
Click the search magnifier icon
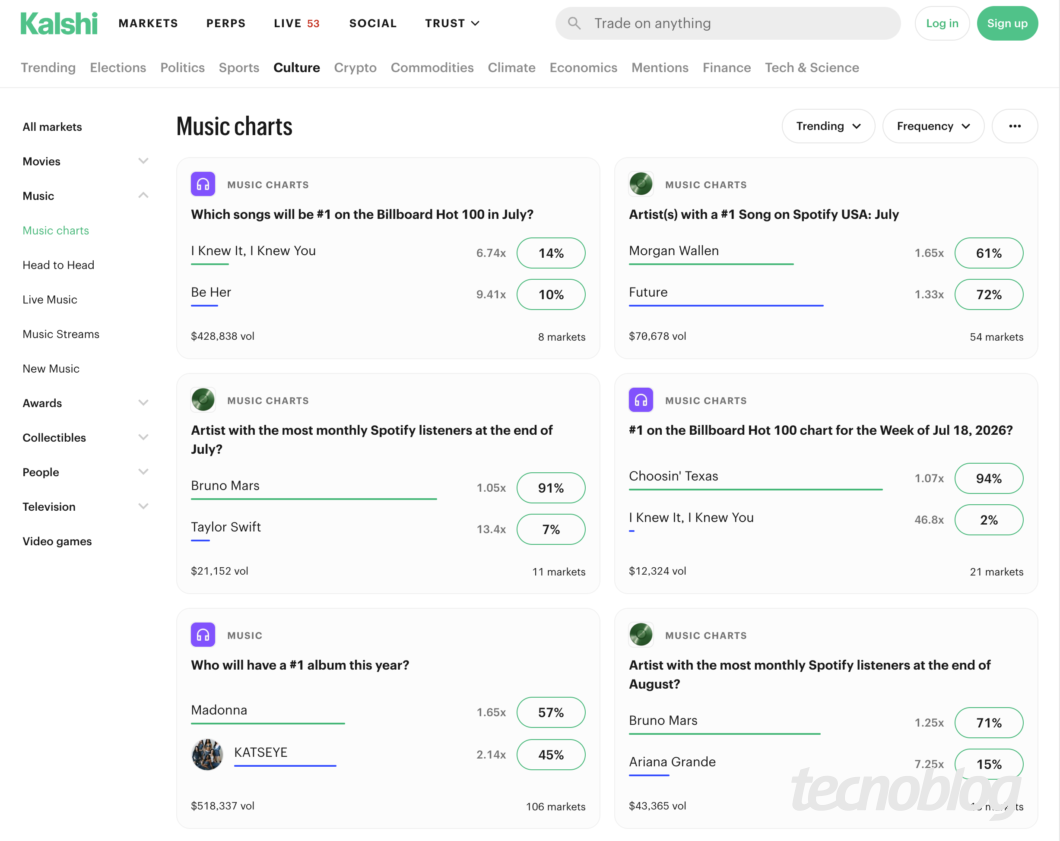pyautogui.click(x=574, y=23)
